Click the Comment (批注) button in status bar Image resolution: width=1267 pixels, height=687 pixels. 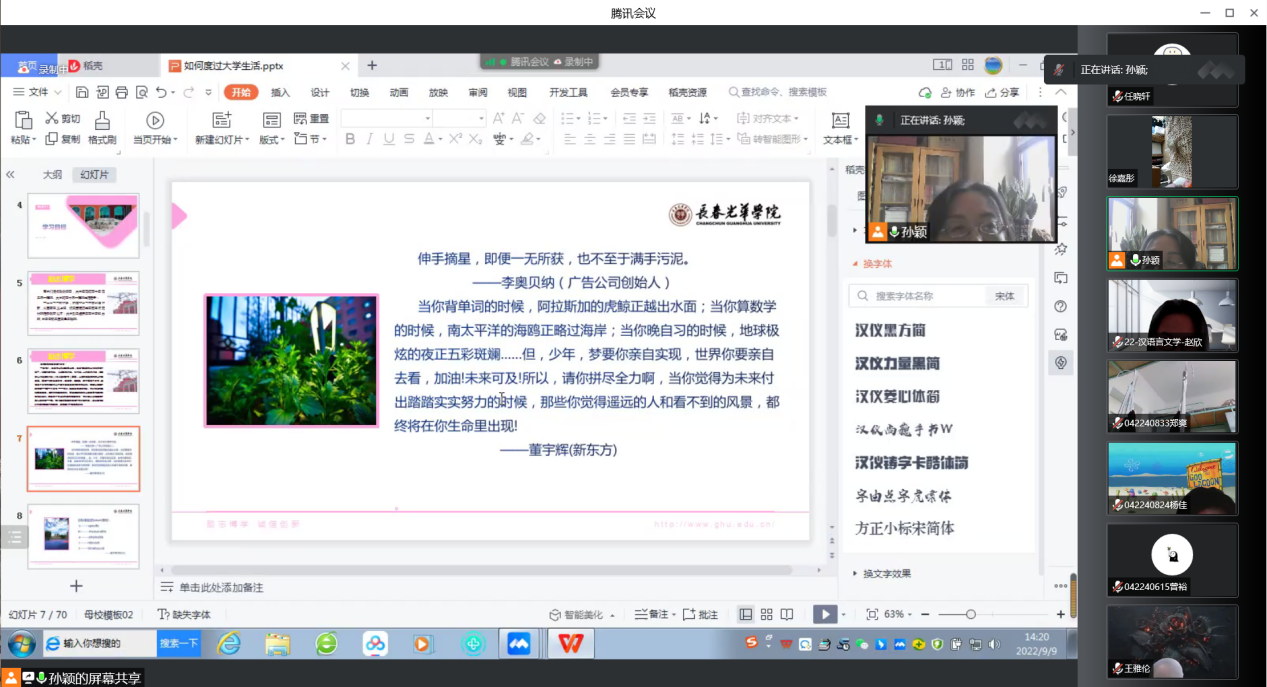(701, 614)
